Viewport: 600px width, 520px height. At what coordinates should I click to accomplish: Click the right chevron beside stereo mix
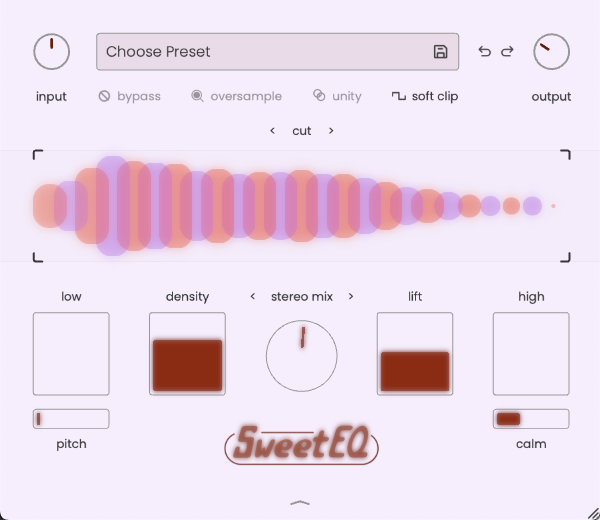[x=351, y=296]
